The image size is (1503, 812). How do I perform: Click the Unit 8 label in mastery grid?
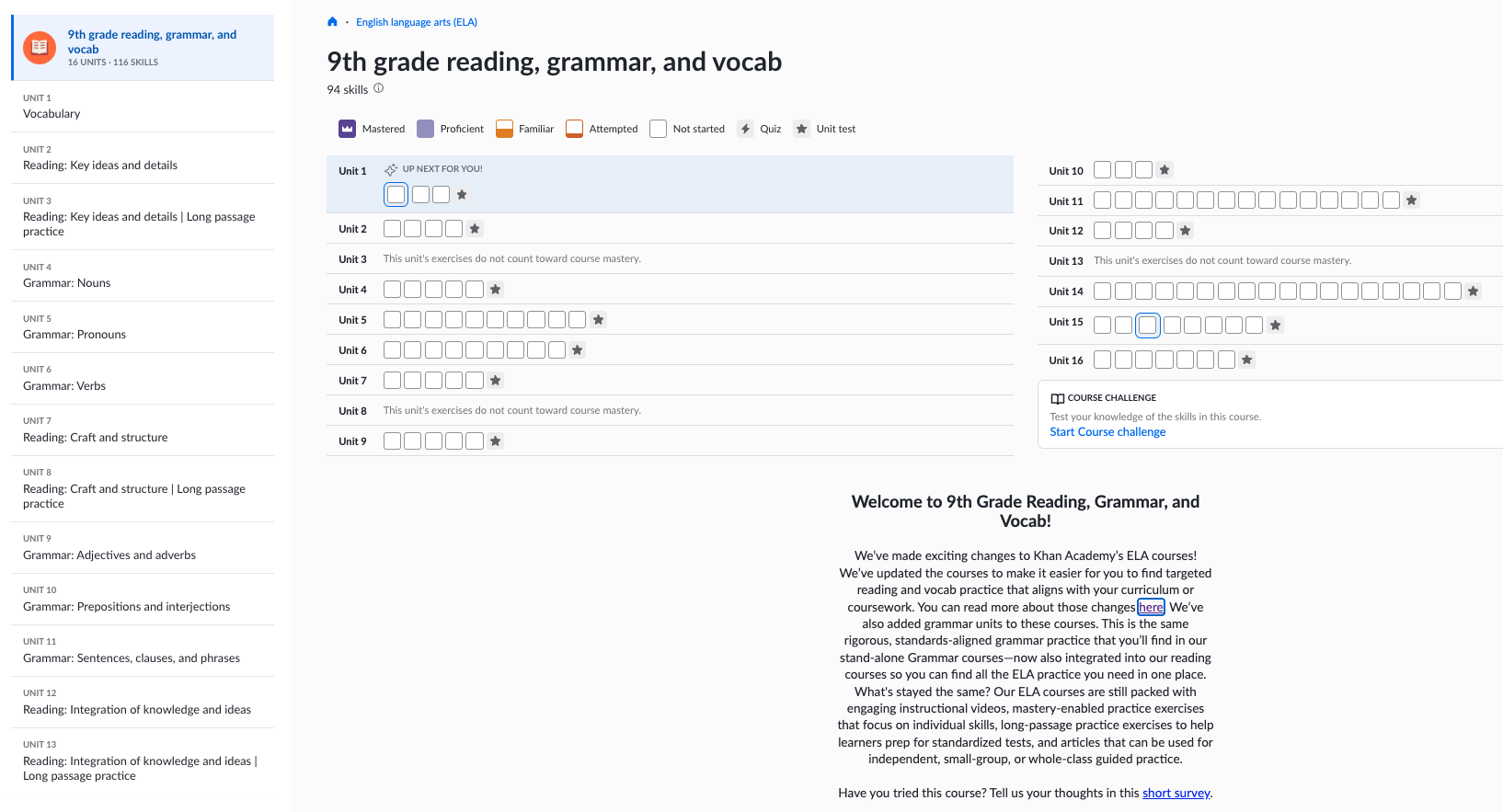352,411
